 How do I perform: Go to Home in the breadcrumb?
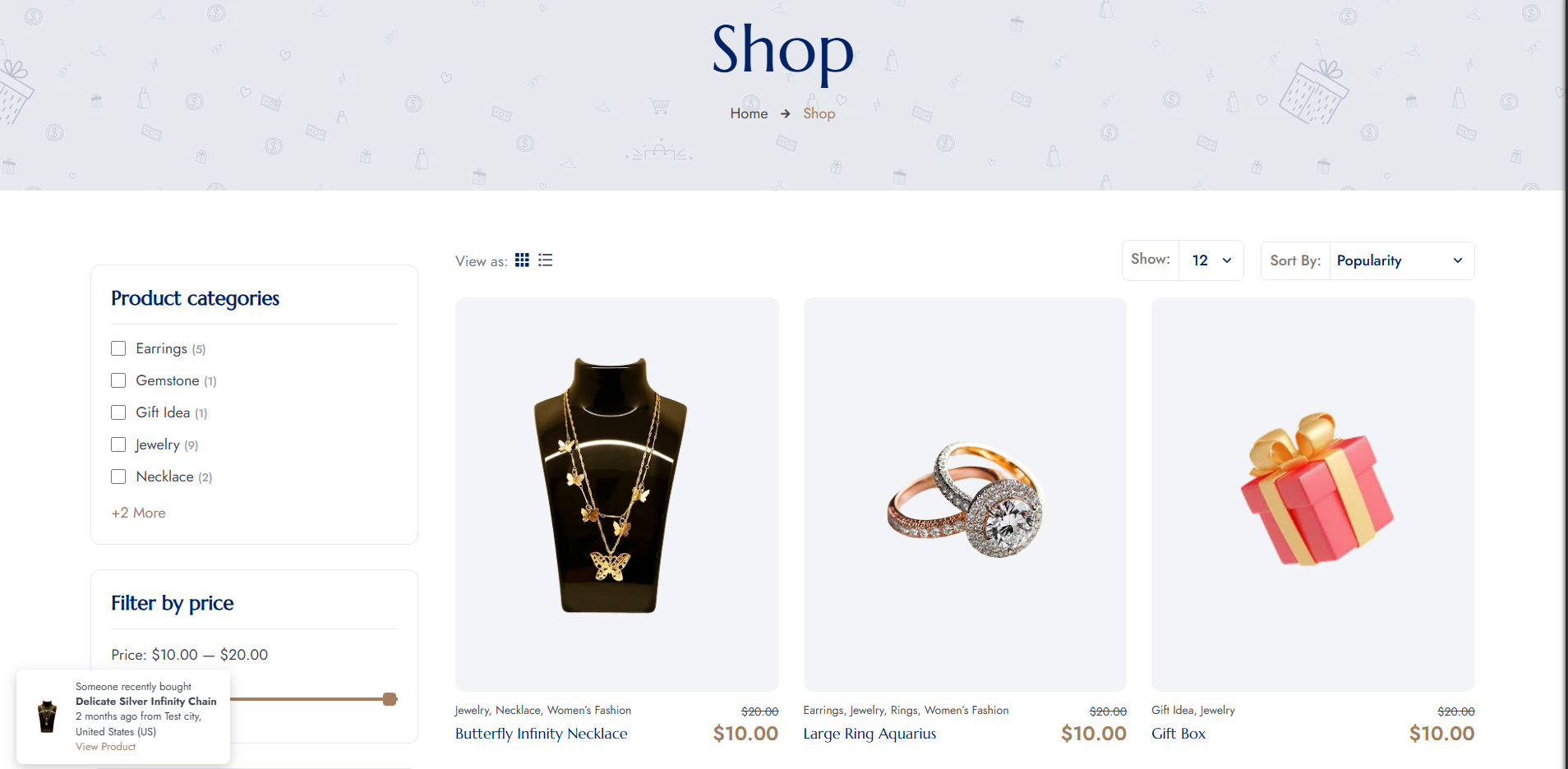coord(749,113)
